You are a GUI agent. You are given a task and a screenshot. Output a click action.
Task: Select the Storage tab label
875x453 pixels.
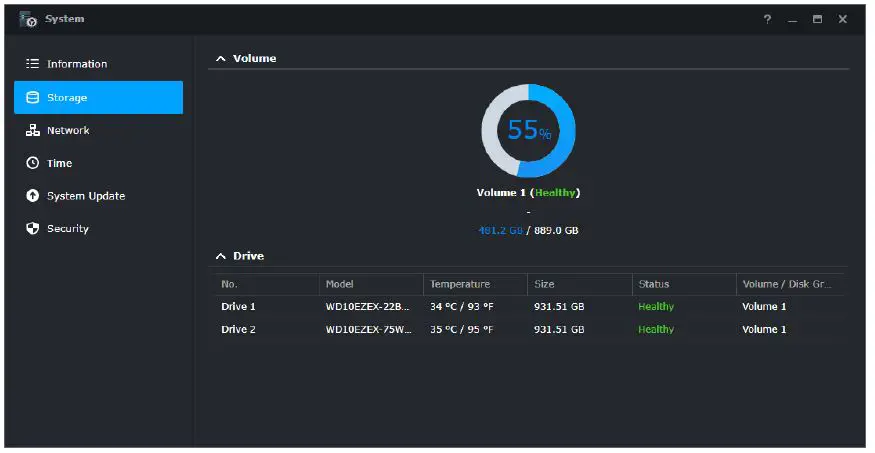point(67,98)
